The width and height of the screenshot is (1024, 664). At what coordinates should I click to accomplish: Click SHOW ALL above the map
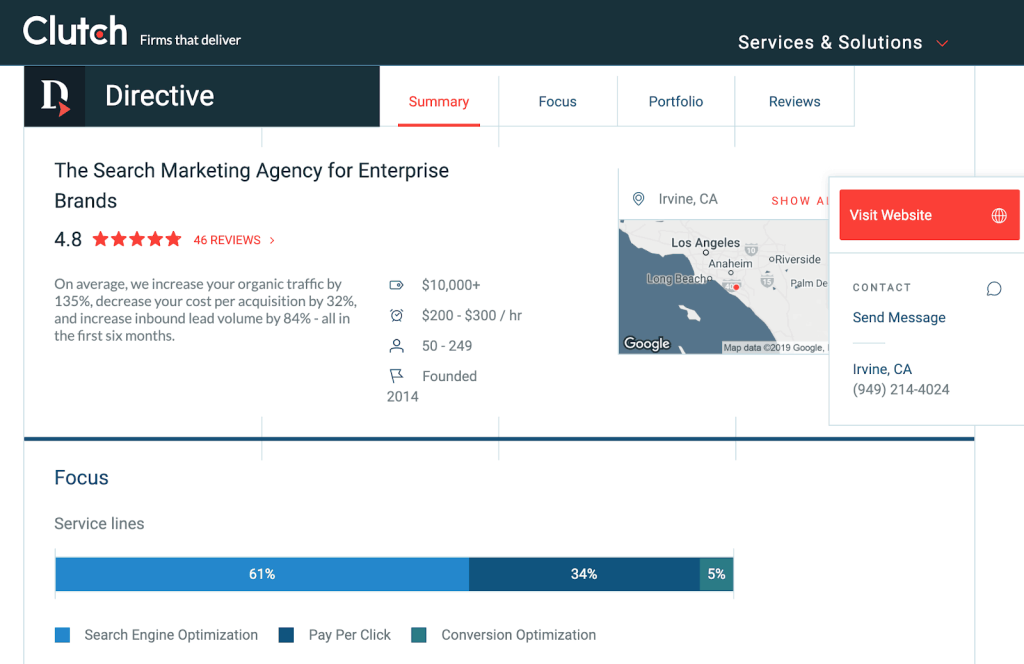800,200
